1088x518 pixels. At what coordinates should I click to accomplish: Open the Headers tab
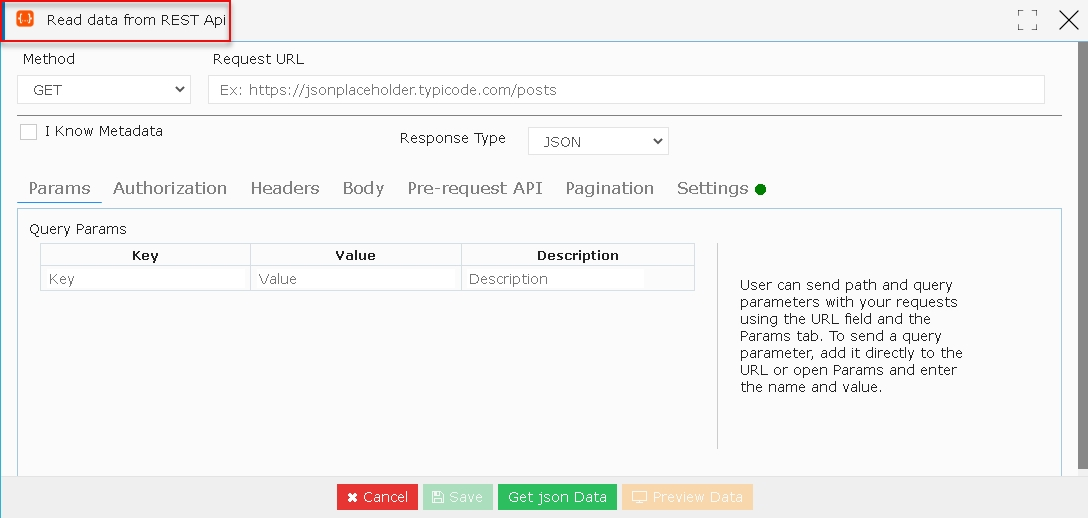click(x=285, y=189)
